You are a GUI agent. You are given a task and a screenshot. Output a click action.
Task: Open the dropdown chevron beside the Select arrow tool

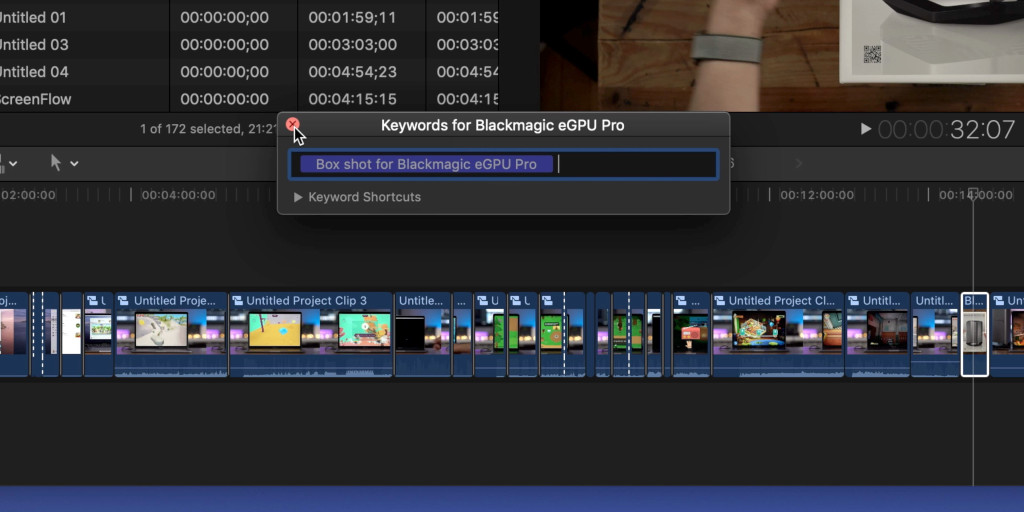click(75, 163)
